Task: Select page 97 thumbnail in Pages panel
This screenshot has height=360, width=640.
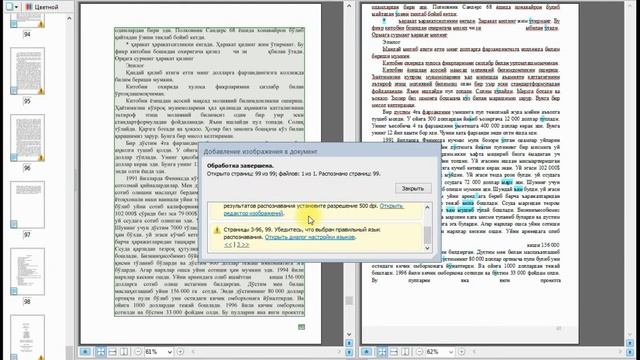Action: [x=27, y=205]
